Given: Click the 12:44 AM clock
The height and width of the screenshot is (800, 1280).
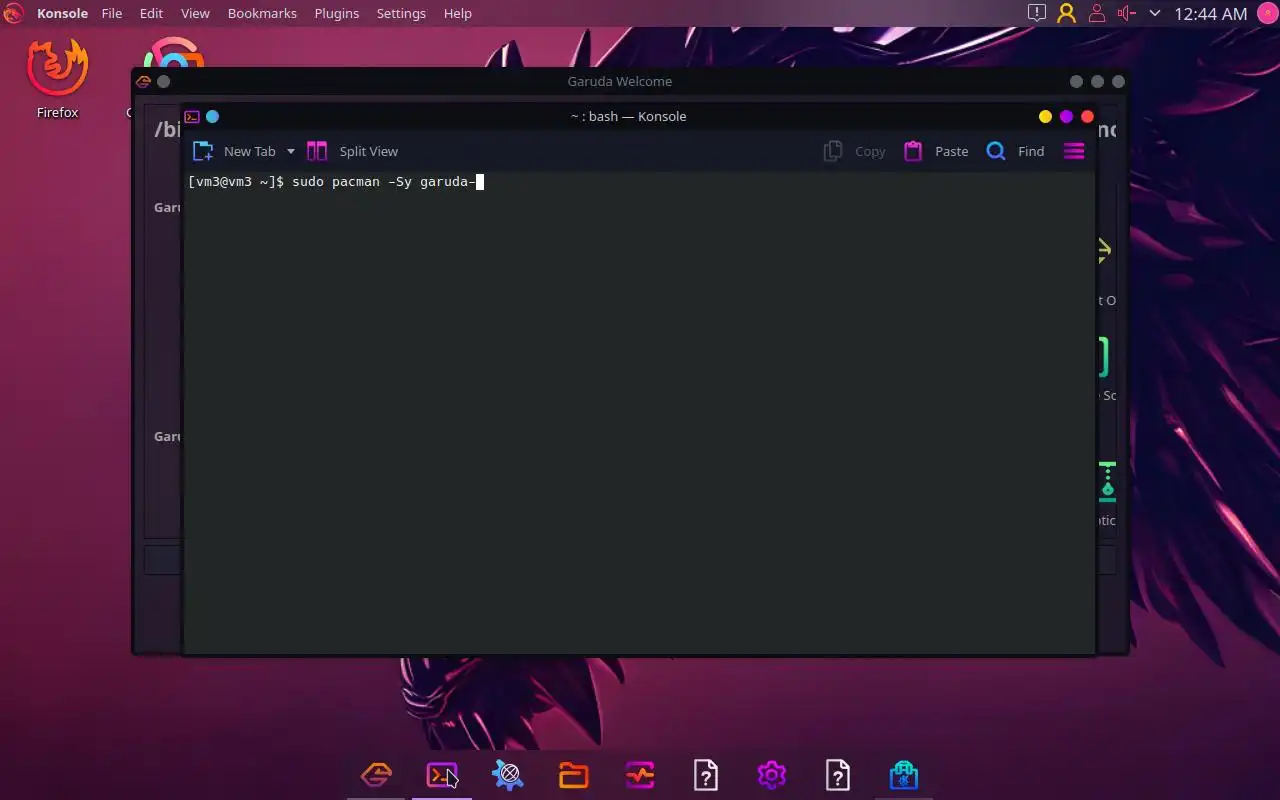Looking at the screenshot, I should tap(1211, 13).
